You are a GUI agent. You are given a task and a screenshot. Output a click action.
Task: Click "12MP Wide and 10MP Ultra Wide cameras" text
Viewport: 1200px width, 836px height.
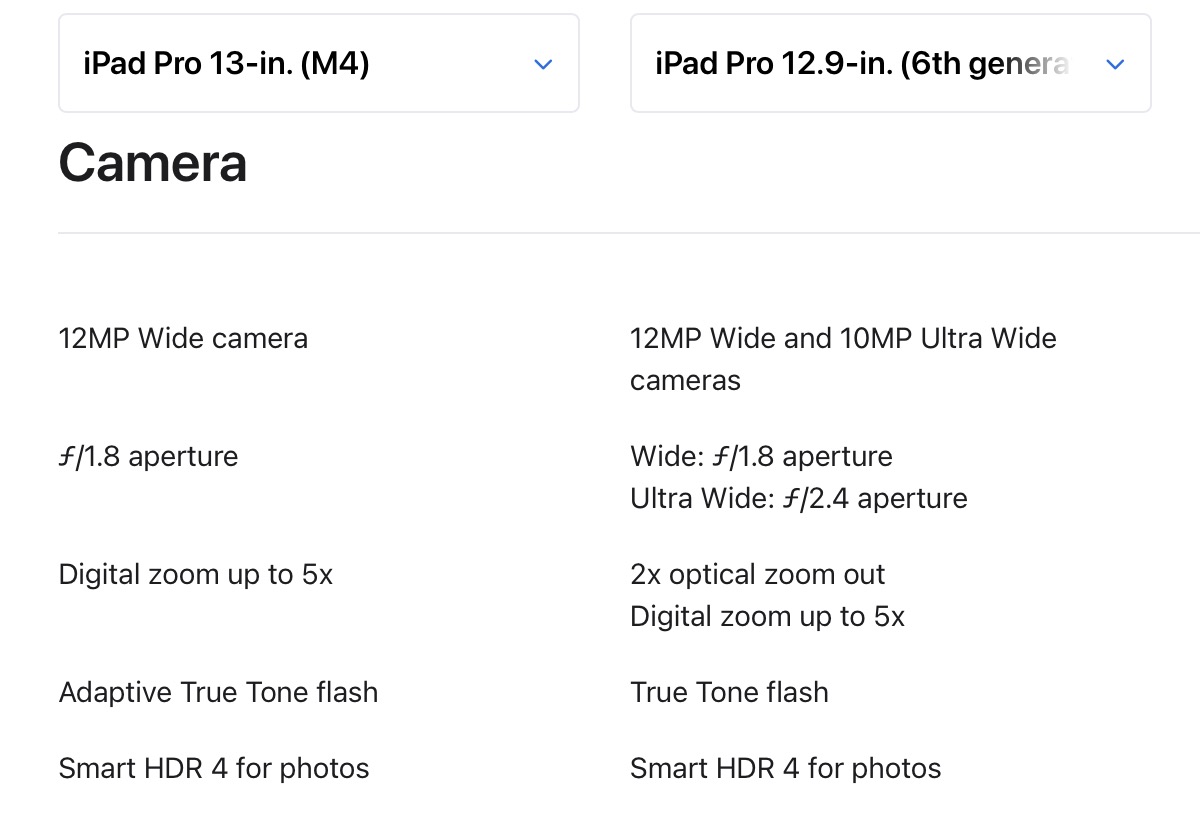coord(842,358)
